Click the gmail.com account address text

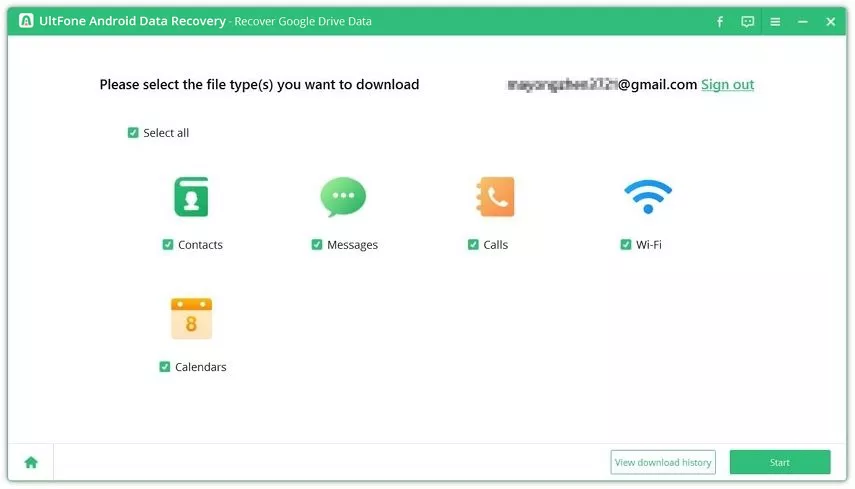[602, 84]
